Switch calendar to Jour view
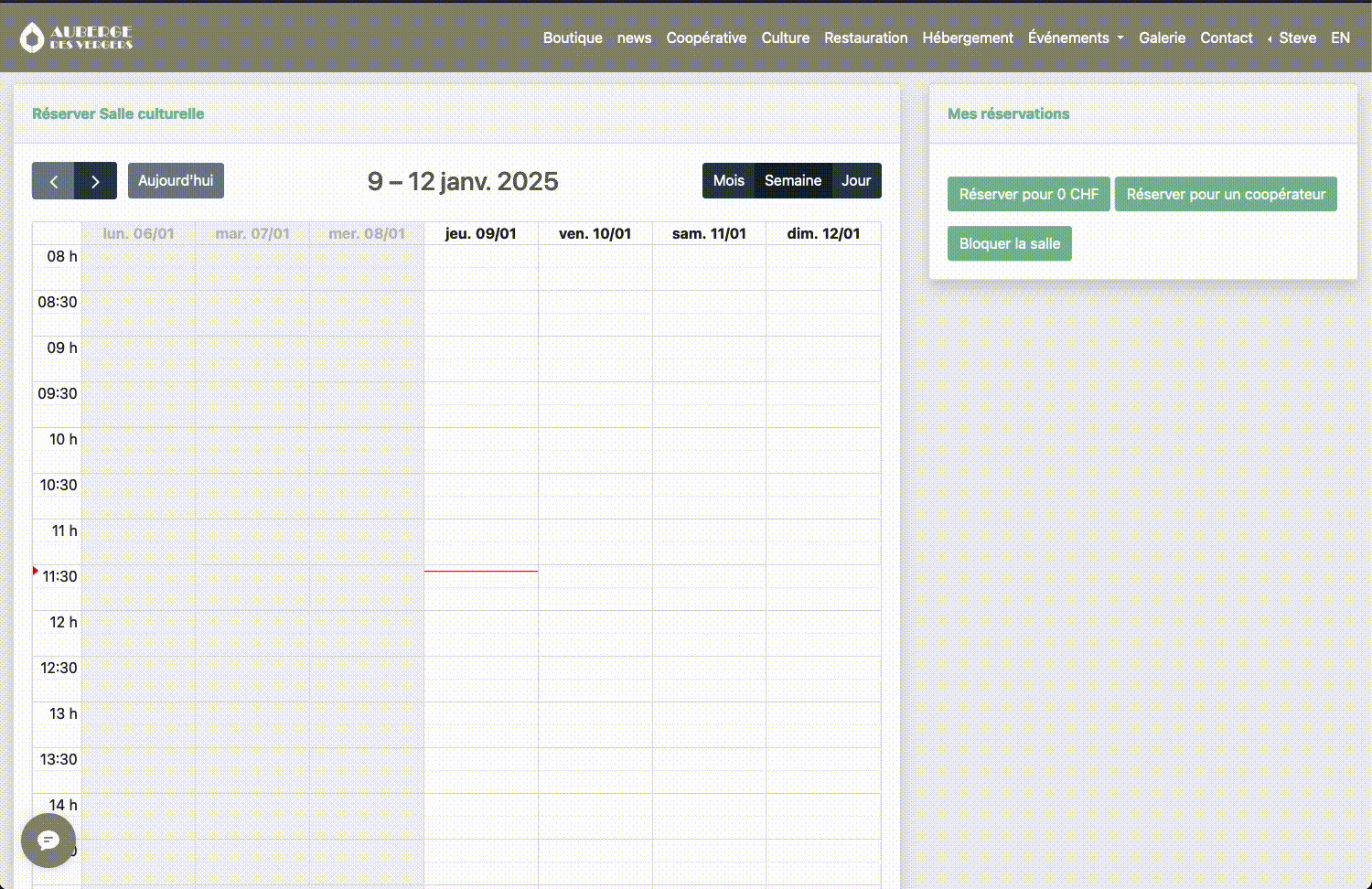Screen dimensions: 1372x889 coord(856,181)
